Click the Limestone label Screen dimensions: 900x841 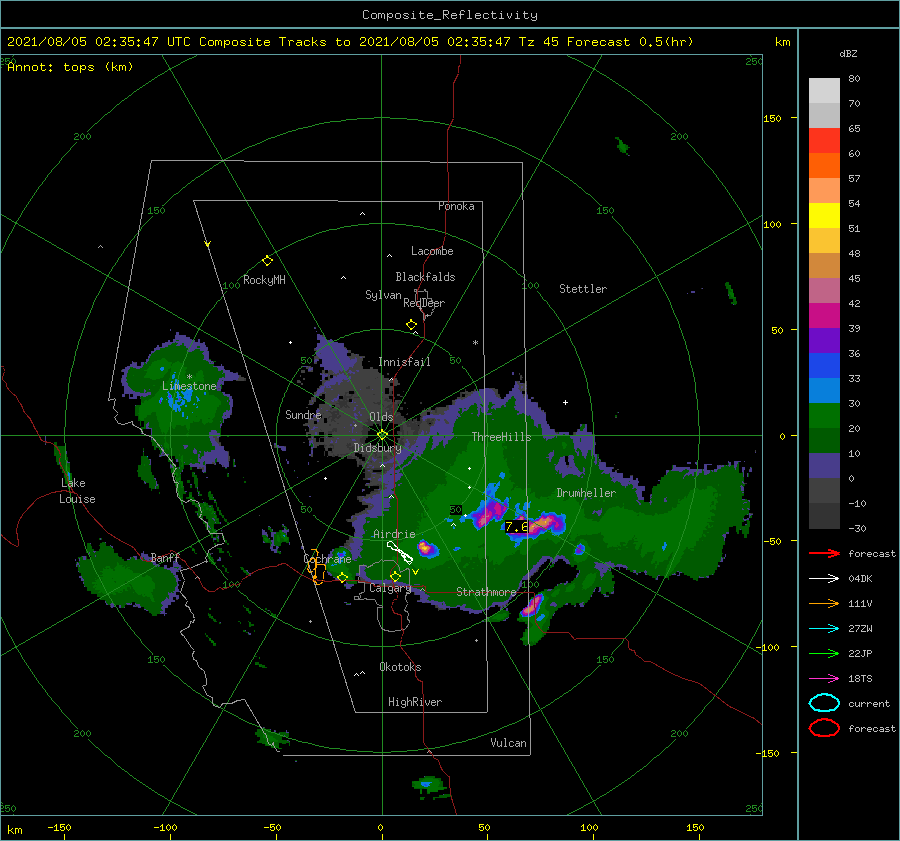pyautogui.click(x=189, y=386)
